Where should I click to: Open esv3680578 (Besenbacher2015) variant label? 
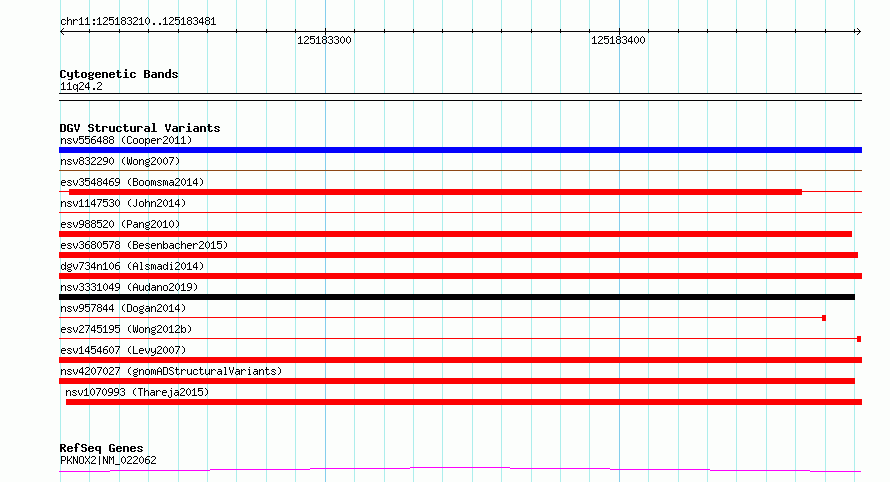pyautogui.click(x=144, y=245)
